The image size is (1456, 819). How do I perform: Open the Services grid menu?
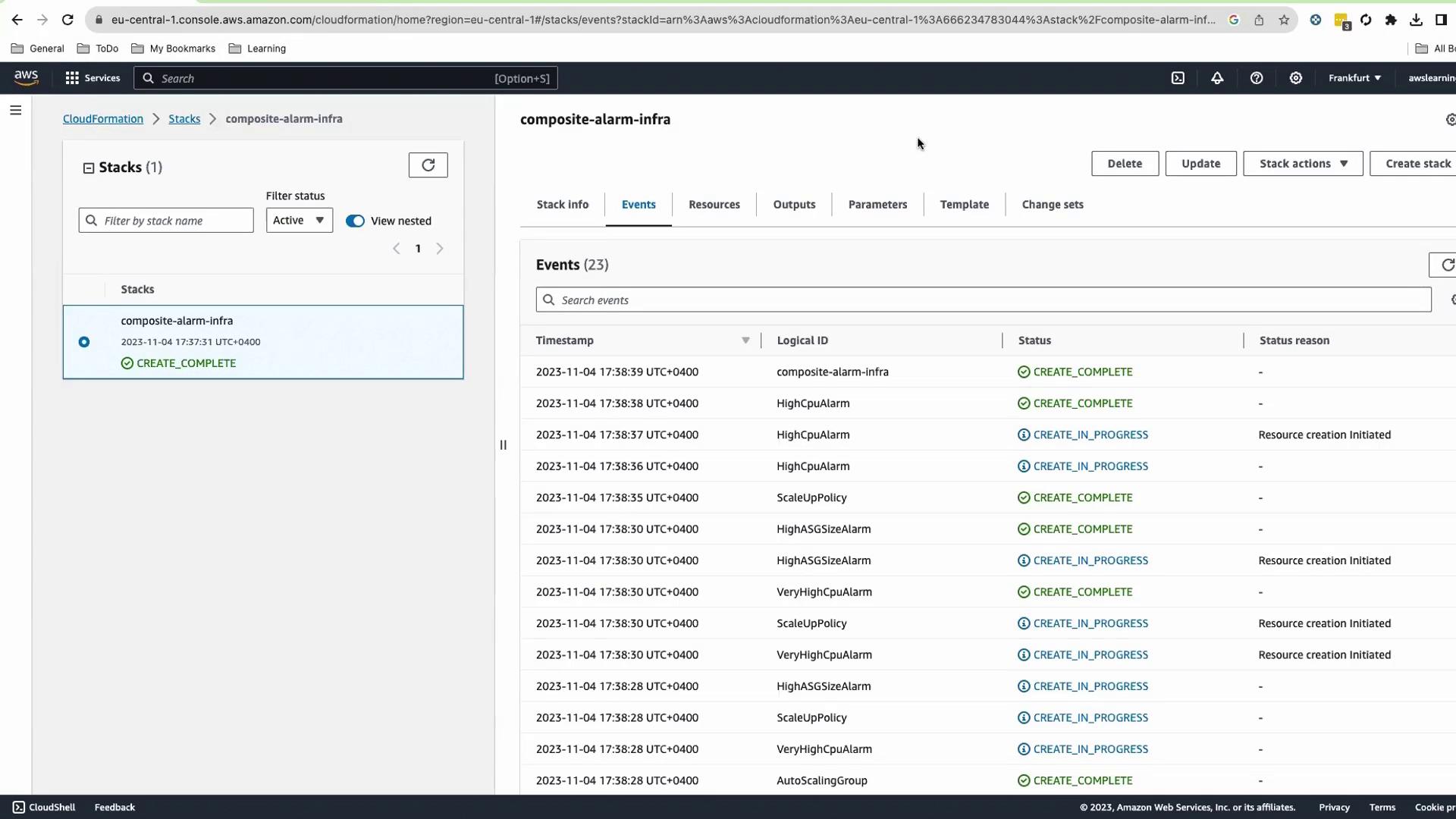coord(93,78)
